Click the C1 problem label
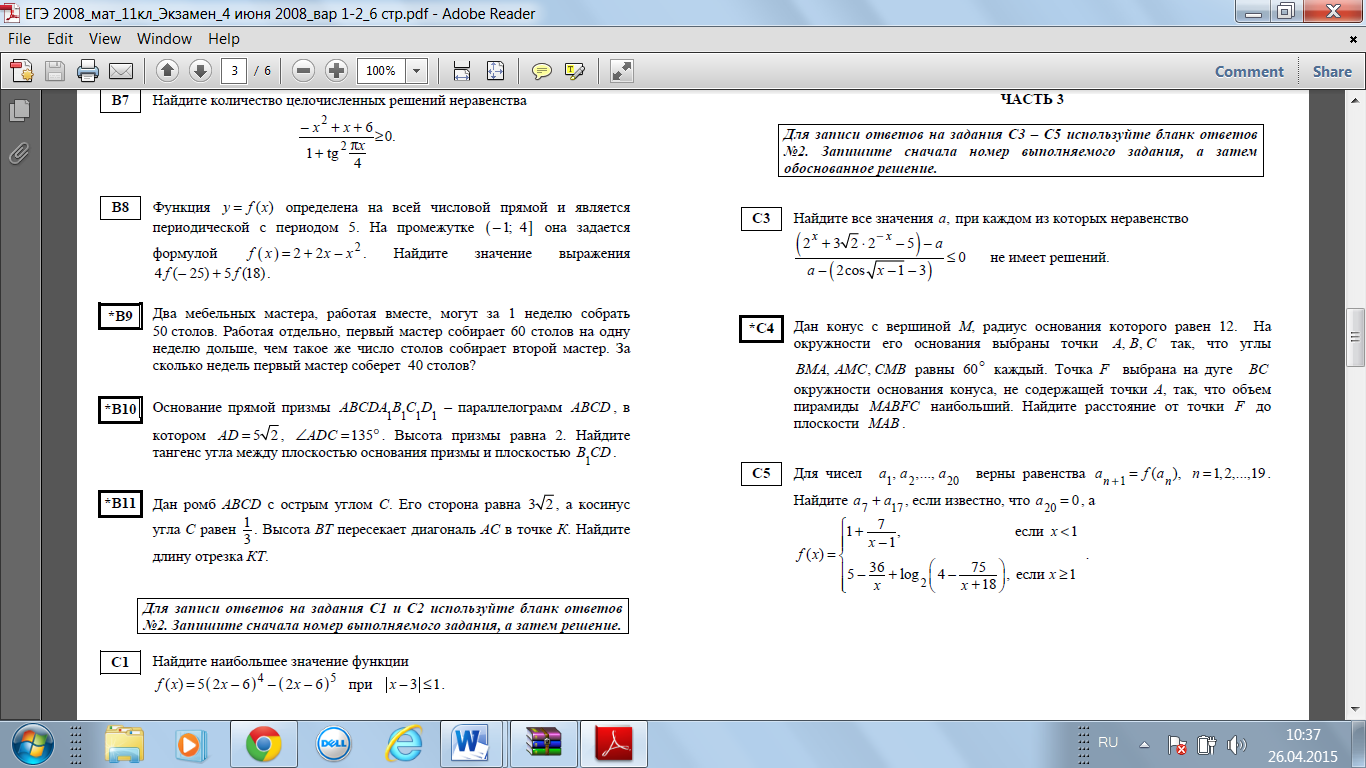The image size is (1366, 768). click(121, 662)
